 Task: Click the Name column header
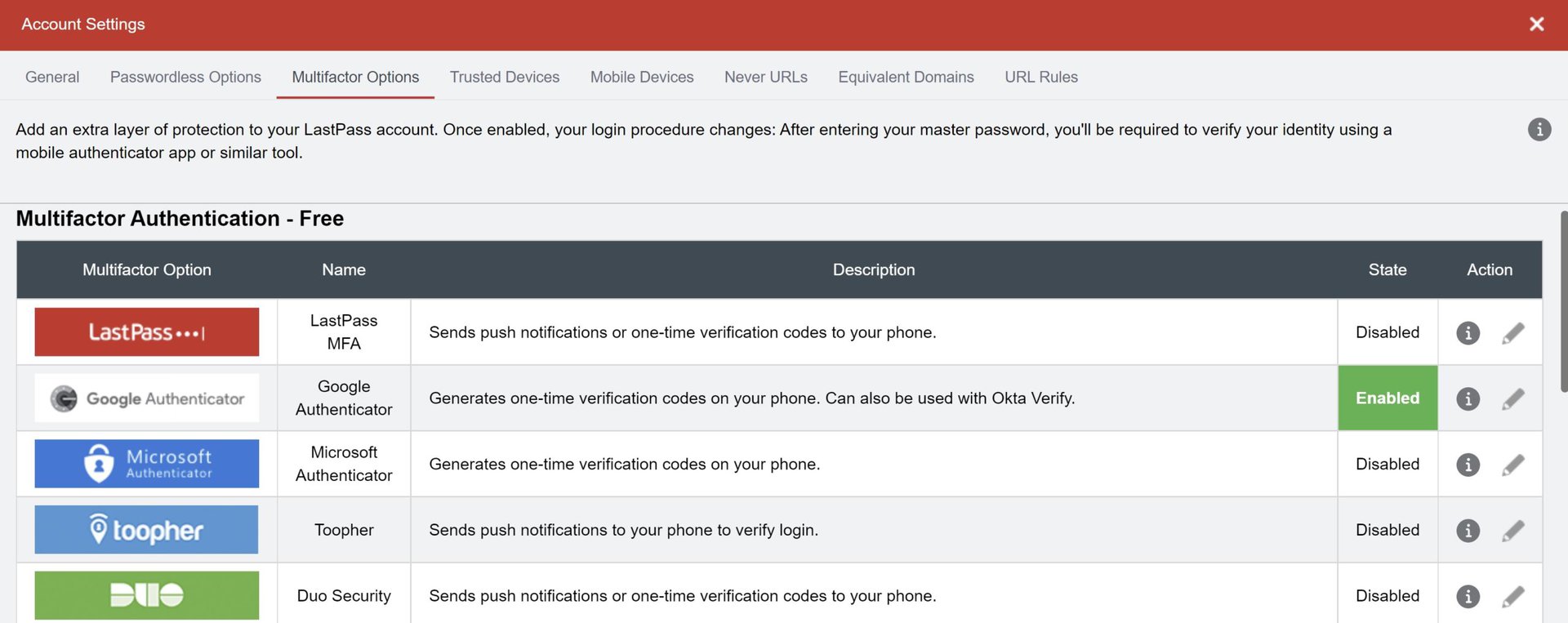(344, 269)
